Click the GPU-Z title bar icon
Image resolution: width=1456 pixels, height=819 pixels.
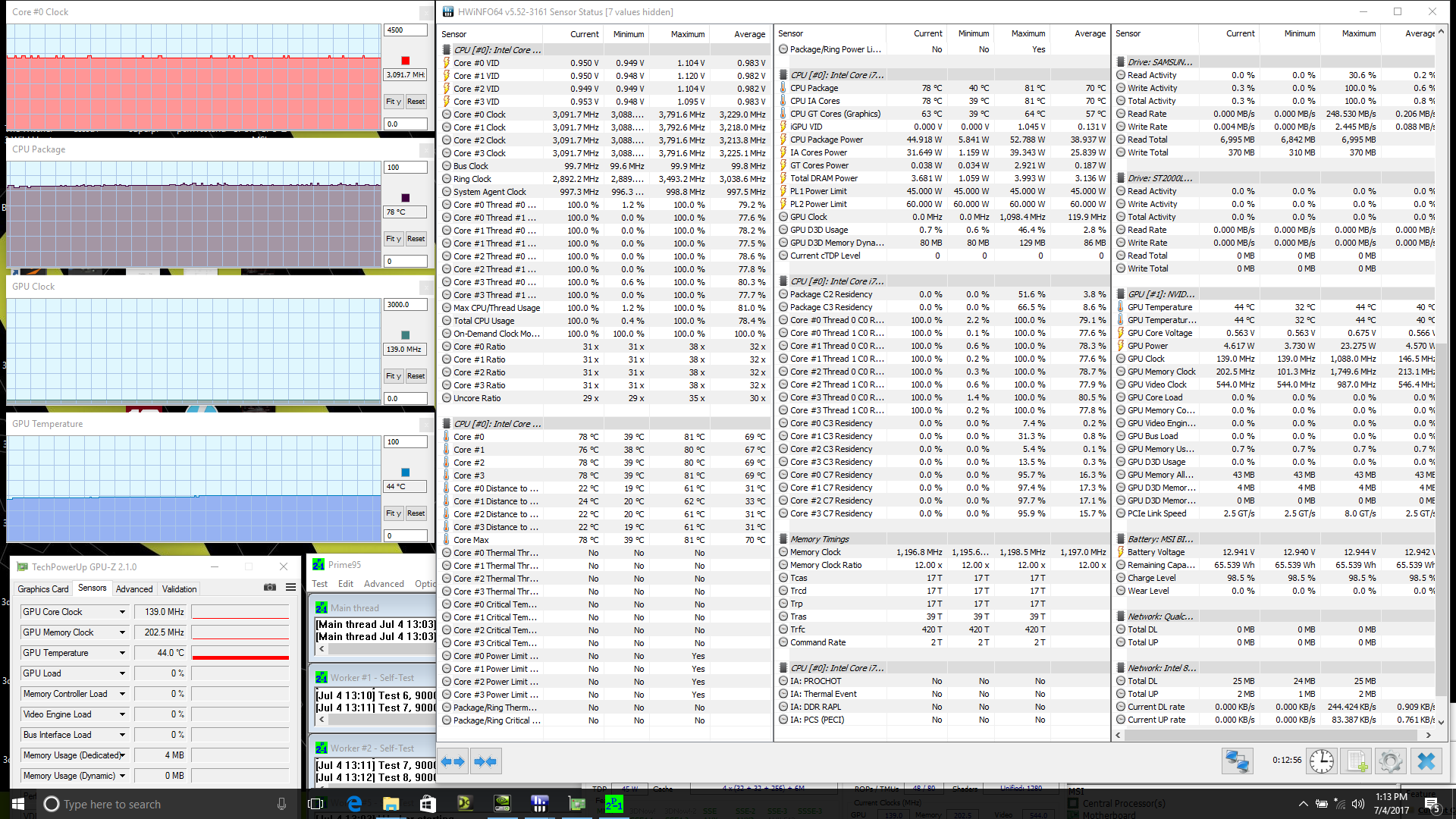coord(22,566)
